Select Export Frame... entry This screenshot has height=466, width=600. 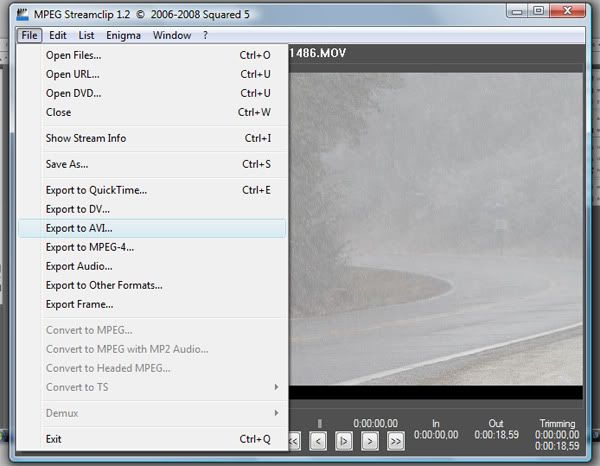(152, 305)
